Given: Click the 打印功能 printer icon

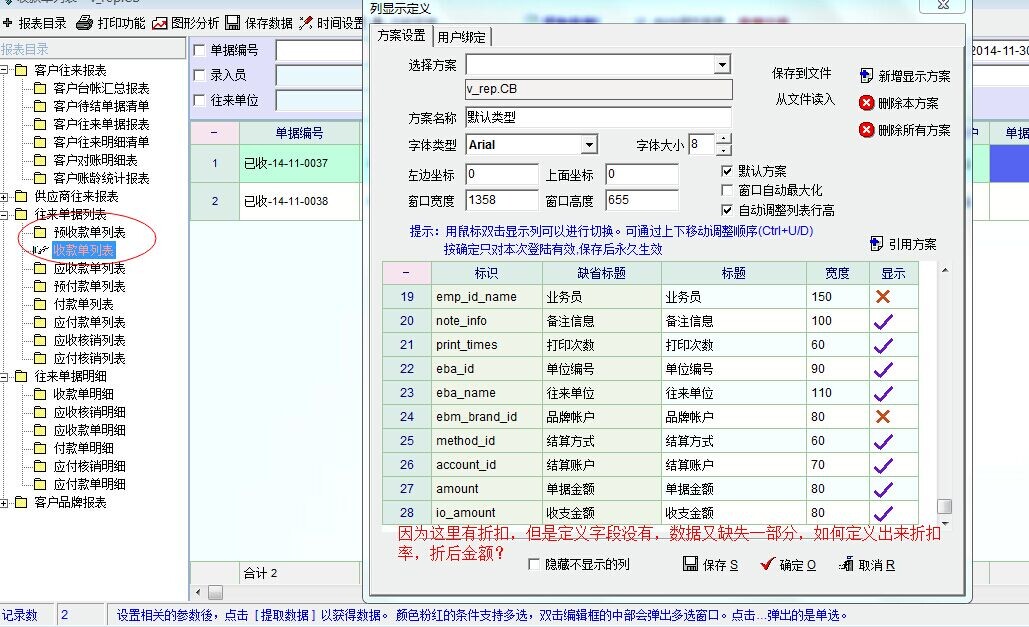Looking at the screenshot, I should (x=85, y=23).
